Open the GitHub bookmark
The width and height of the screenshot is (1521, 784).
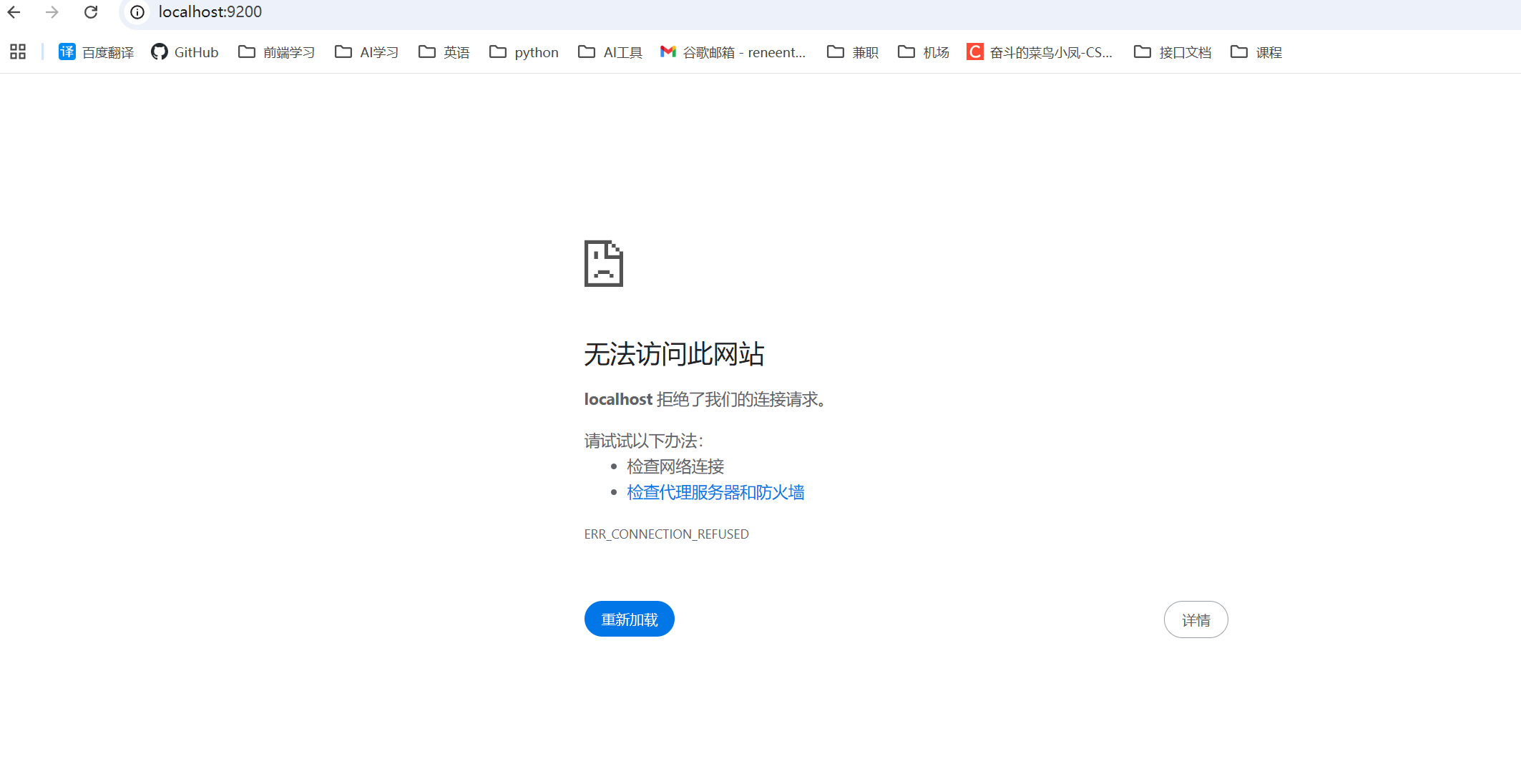[185, 52]
